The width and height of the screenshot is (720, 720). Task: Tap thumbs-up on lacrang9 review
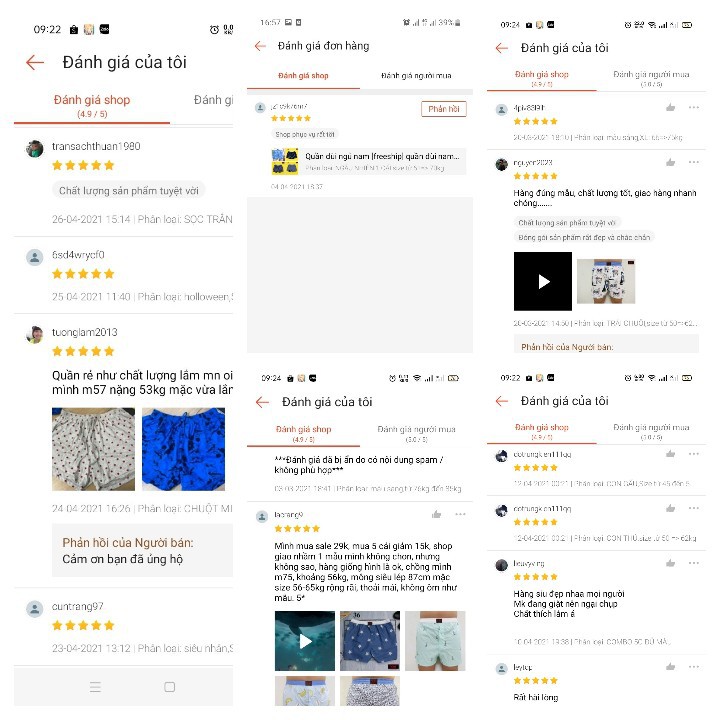436,514
